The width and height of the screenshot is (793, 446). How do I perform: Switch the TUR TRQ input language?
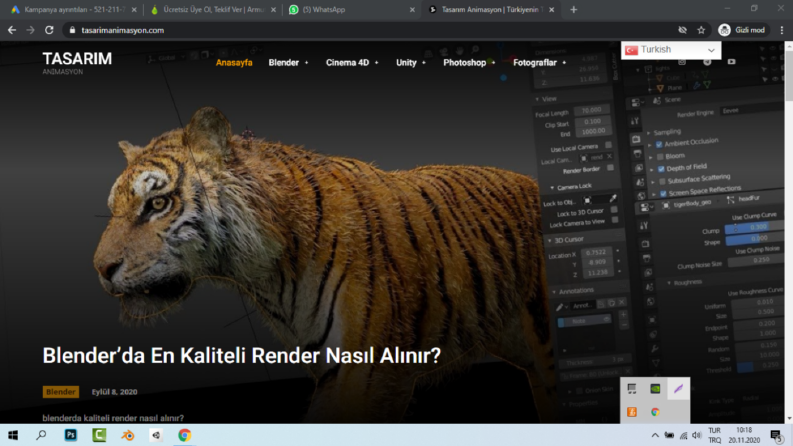coord(715,435)
